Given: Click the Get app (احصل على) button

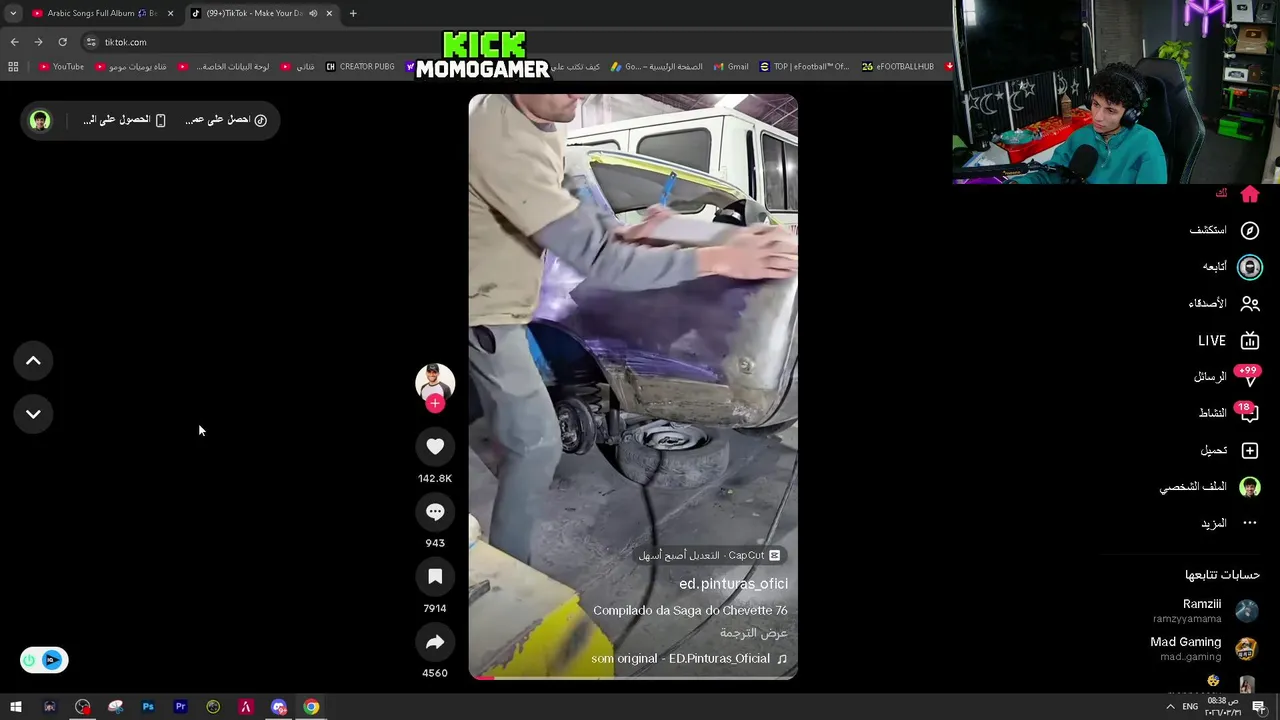Looking at the screenshot, I should point(226,120).
